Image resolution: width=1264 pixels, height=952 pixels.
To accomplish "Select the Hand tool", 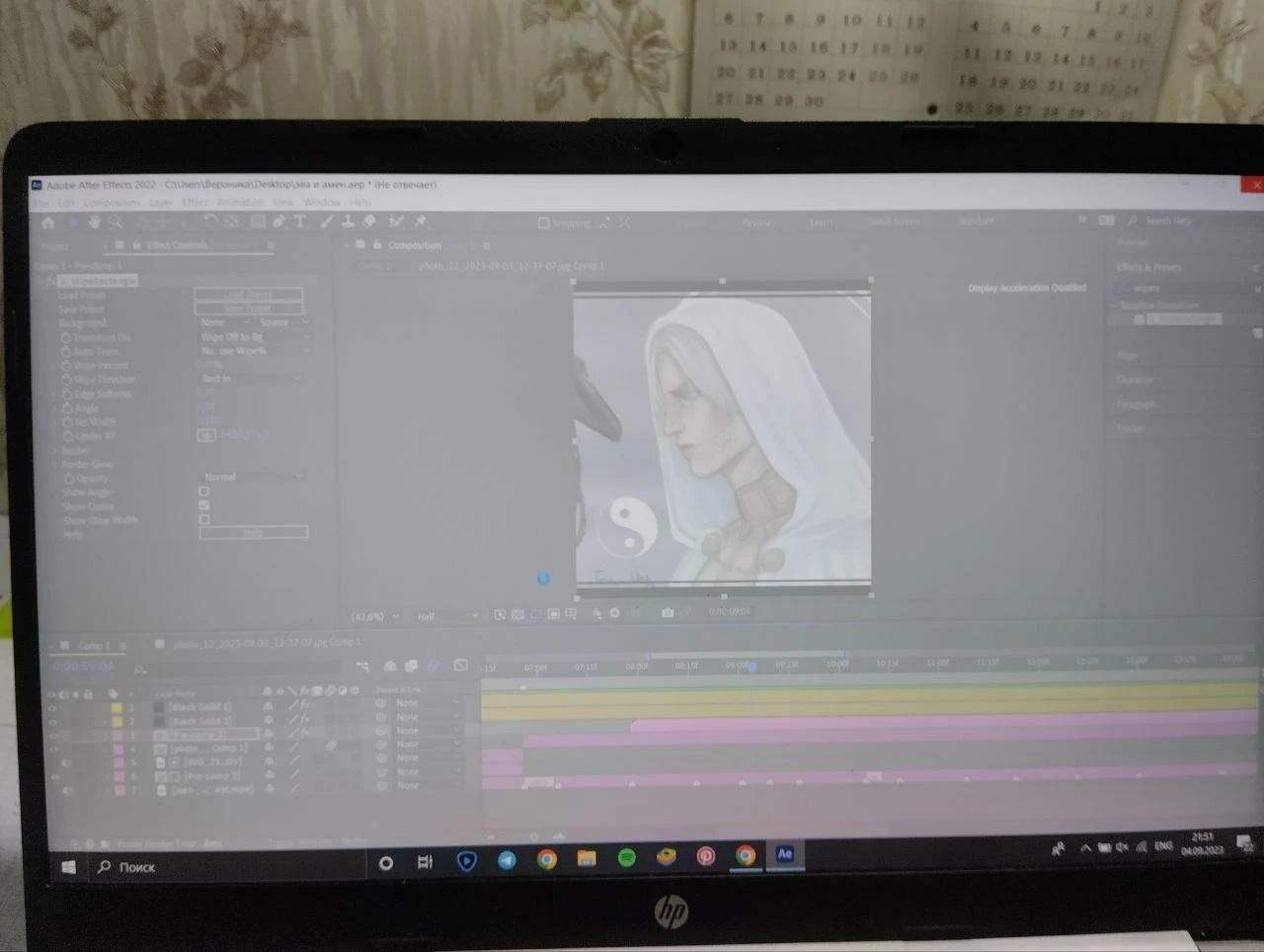I will point(95,223).
